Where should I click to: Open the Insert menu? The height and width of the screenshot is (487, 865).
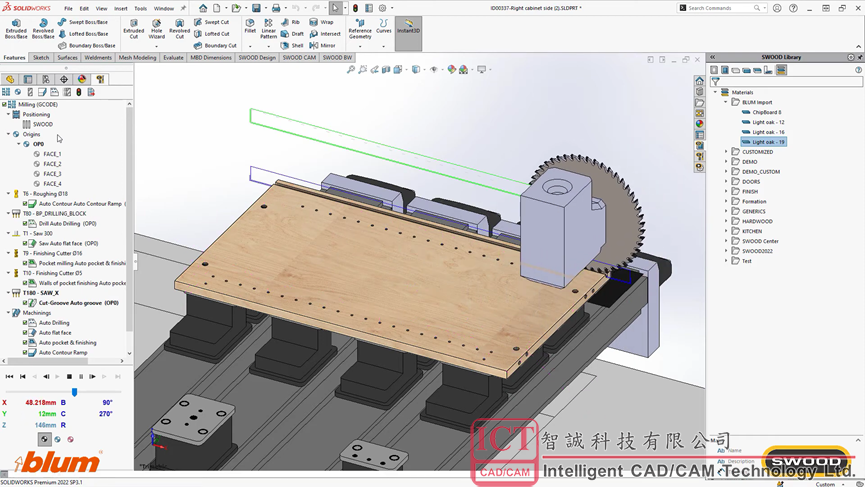(120, 8)
